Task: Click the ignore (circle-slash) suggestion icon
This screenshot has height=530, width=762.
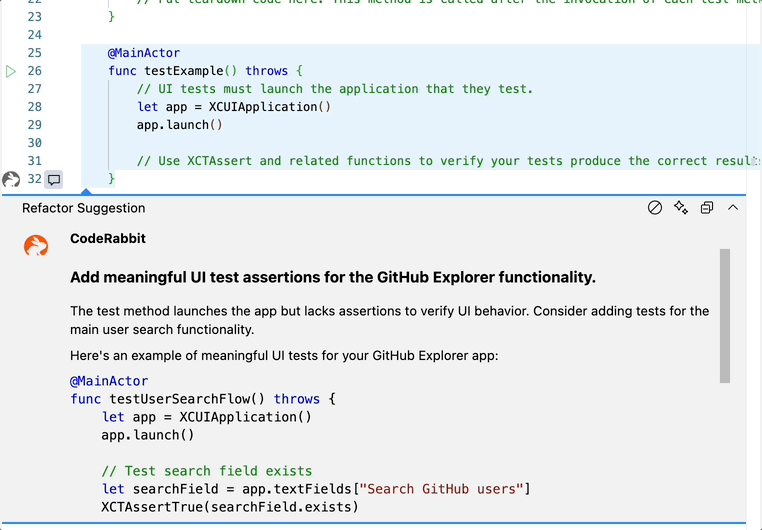Action: [x=655, y=208]
